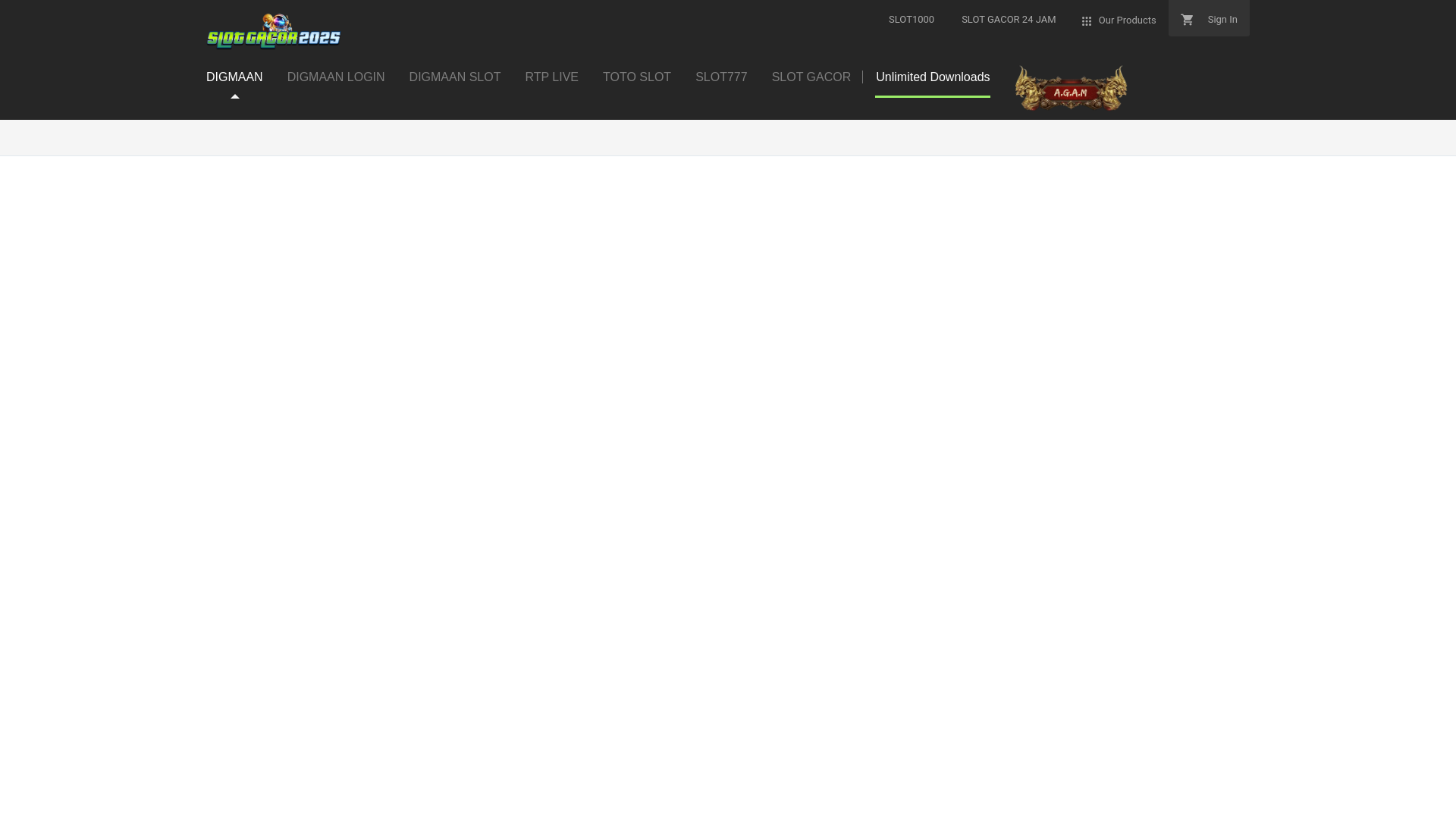Screen dimensions: 1456x819
Task: Click the A.G.A.M dragon banner image
Action: click(1071, 89)
